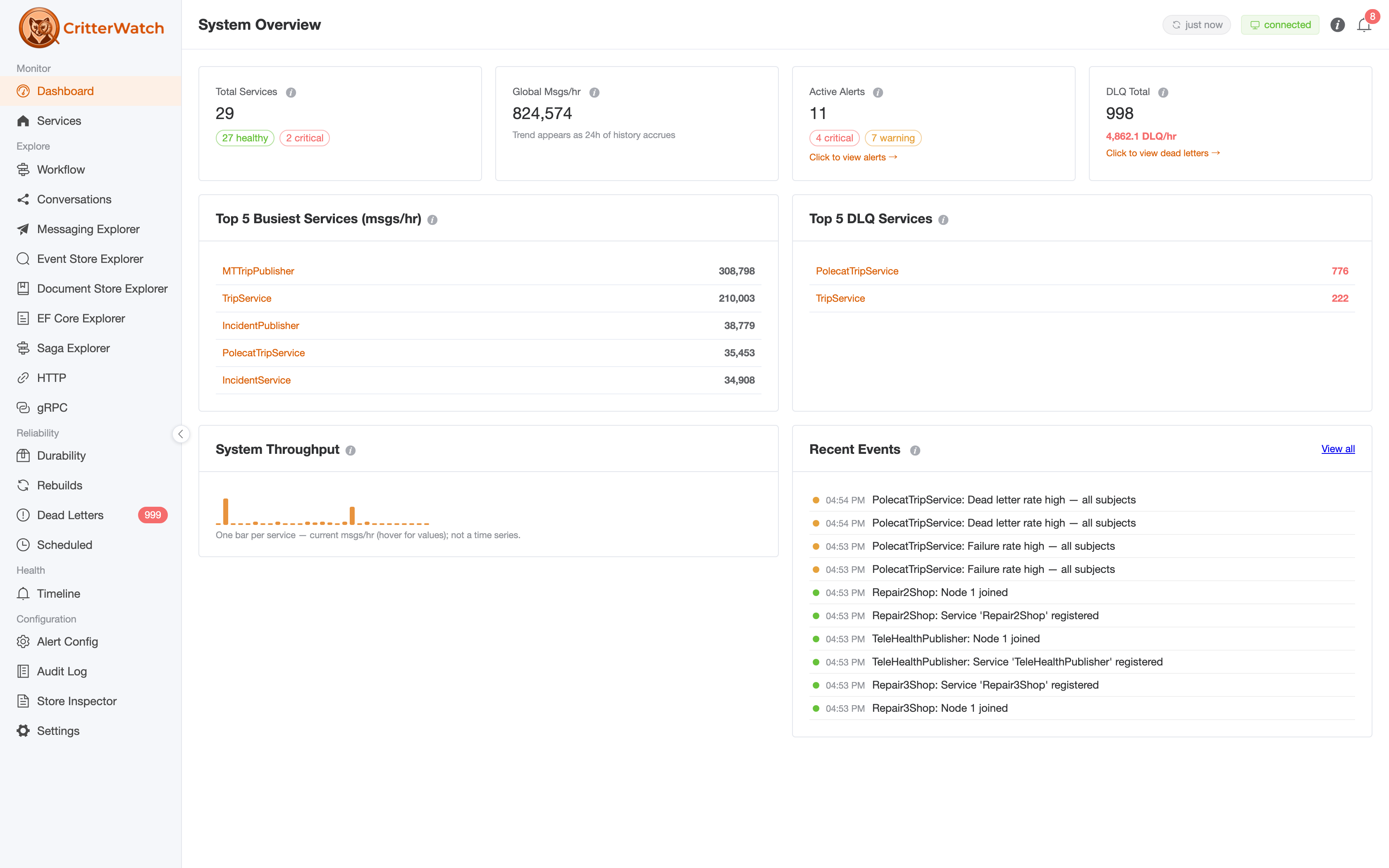Click the connected status indicator
This screenshot has width=1389, height=868.
tap(1280, 25)
